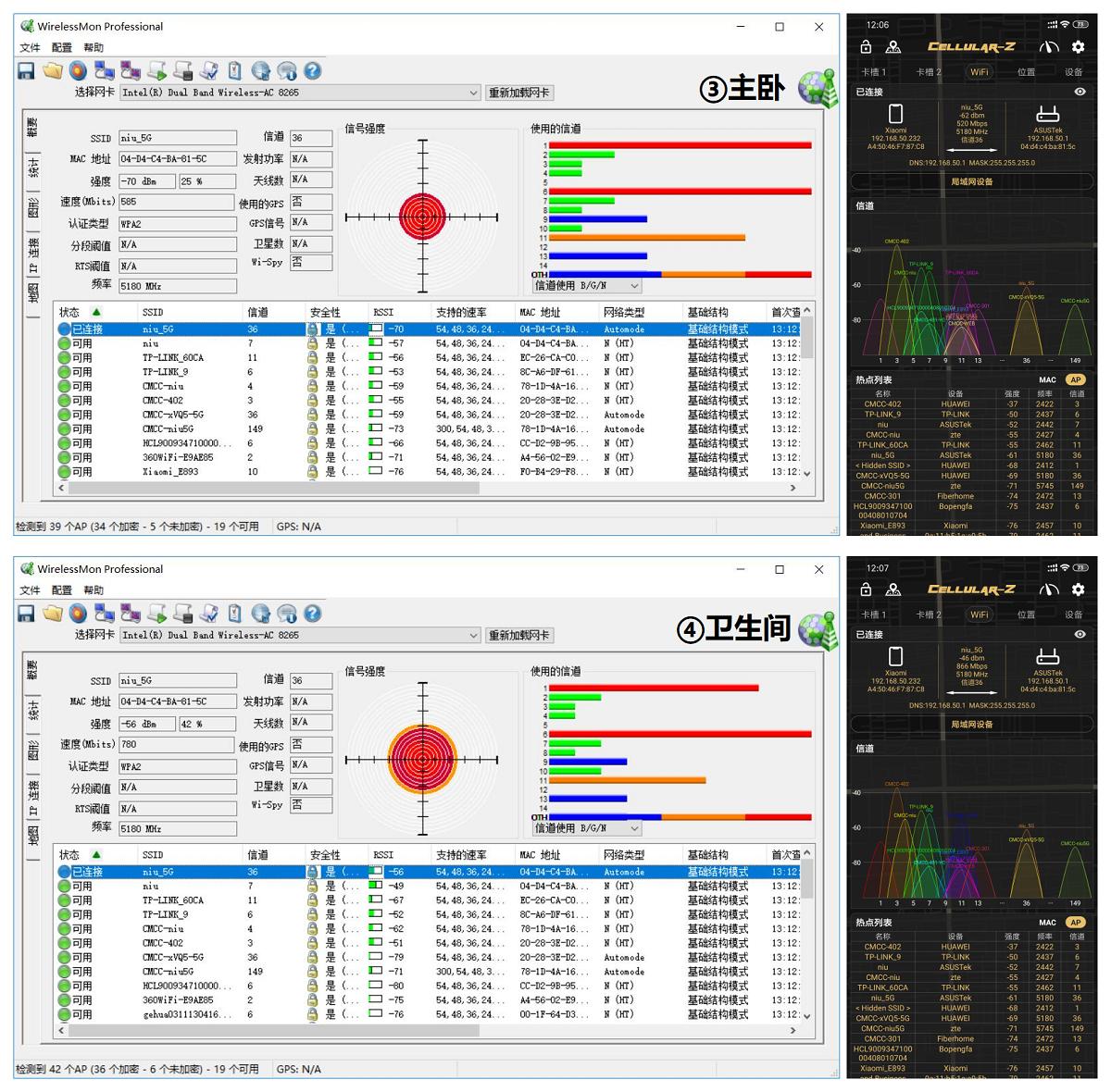Select the AP toggle in the 12:06 hotspot list
The height and width of the screenshot is (1092, 1111).
point(1075,379)
